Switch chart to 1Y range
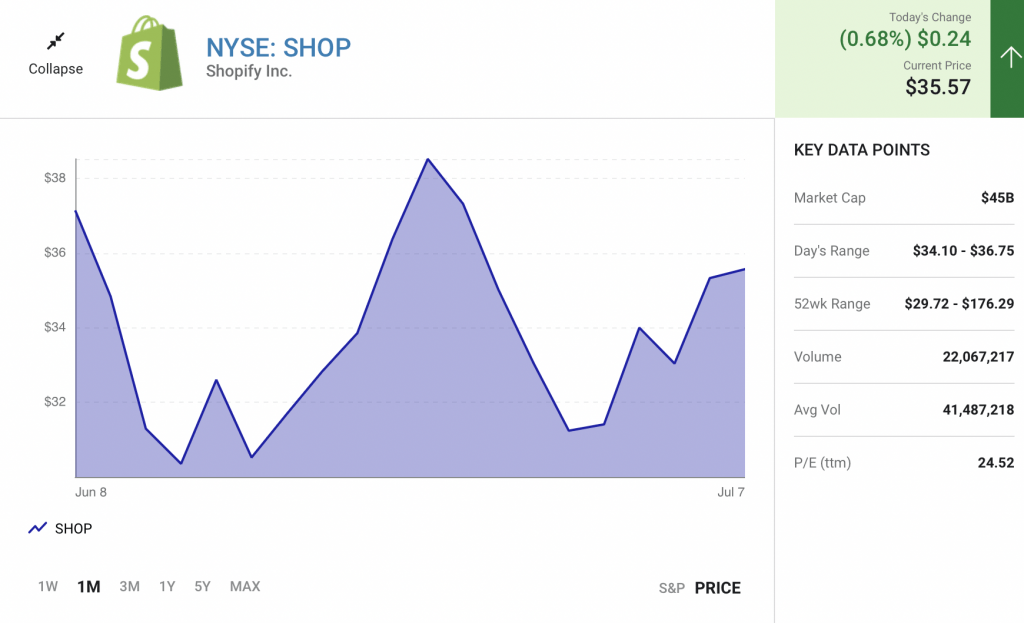This screenshot has height=623, width=1024. 167,587
